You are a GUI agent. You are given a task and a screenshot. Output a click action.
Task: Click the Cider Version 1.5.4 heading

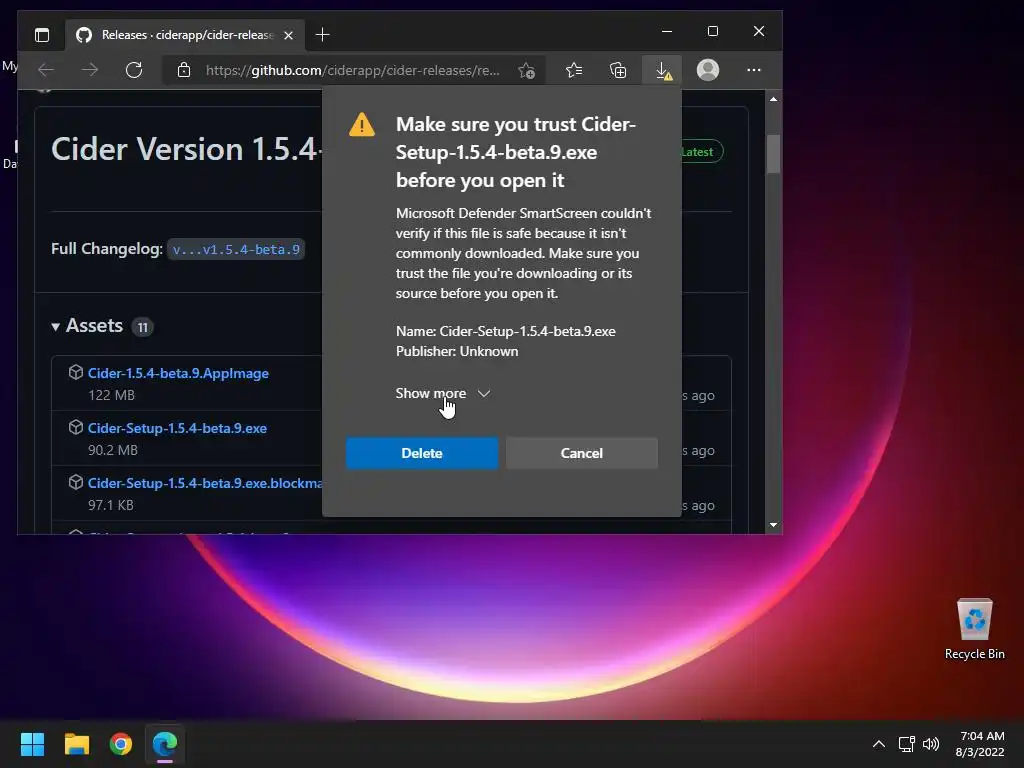(x=186, y=149)
